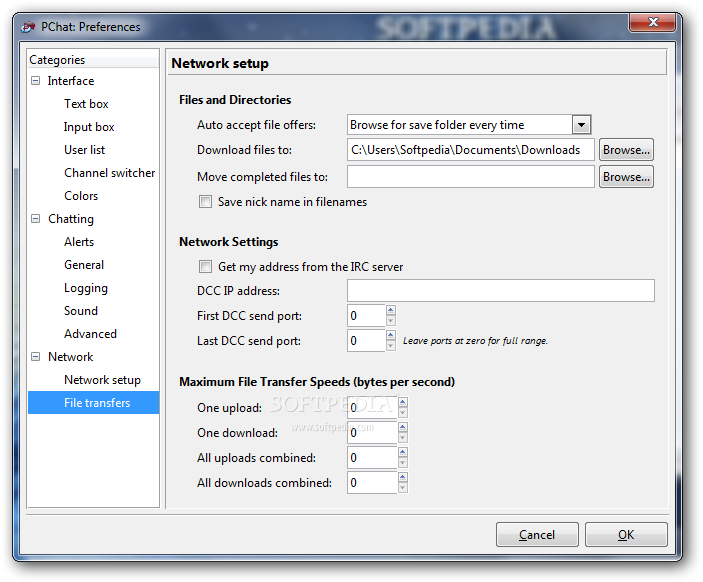
Task: Decrease Last DCC send port value
Action: pyautogui.click(x=391, y=346)
